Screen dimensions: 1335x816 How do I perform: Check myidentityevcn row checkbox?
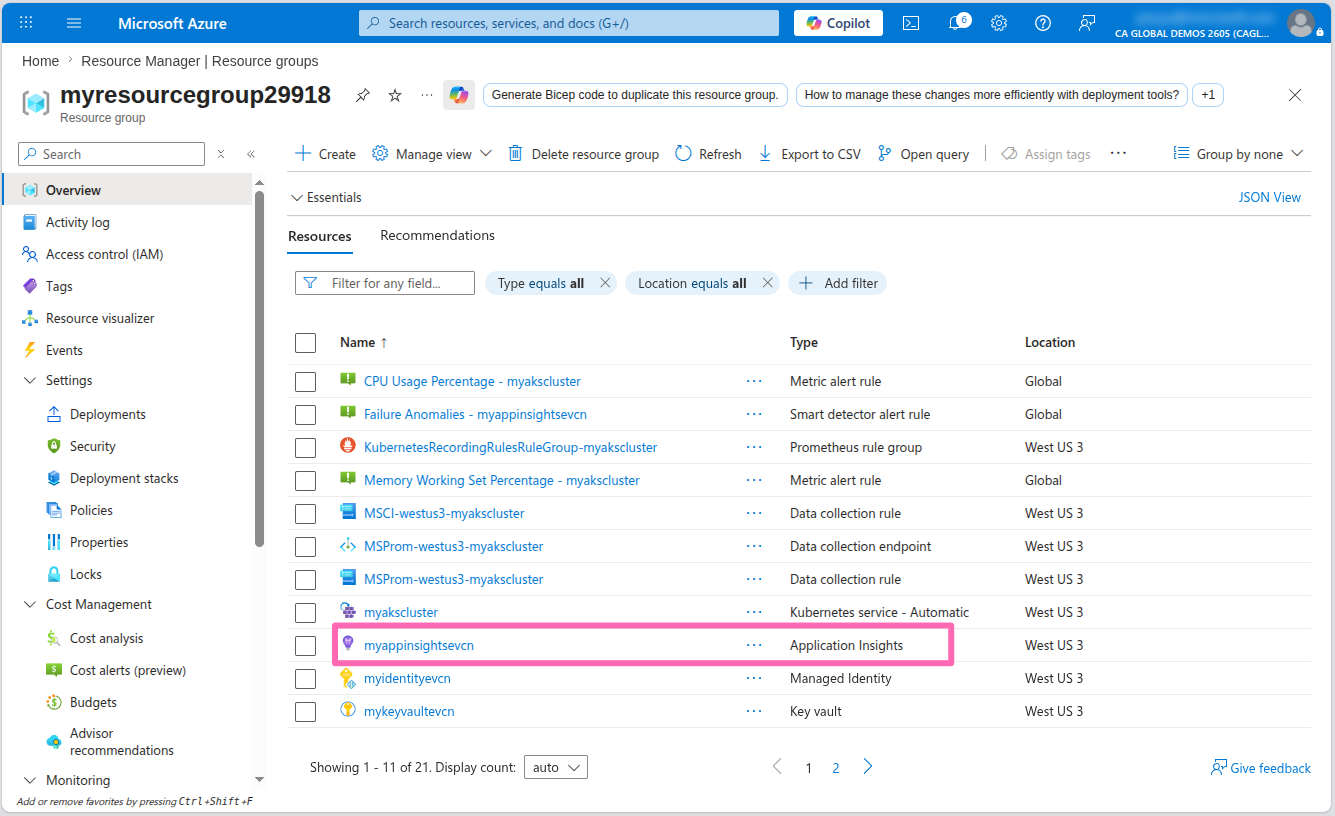[305, 679]
